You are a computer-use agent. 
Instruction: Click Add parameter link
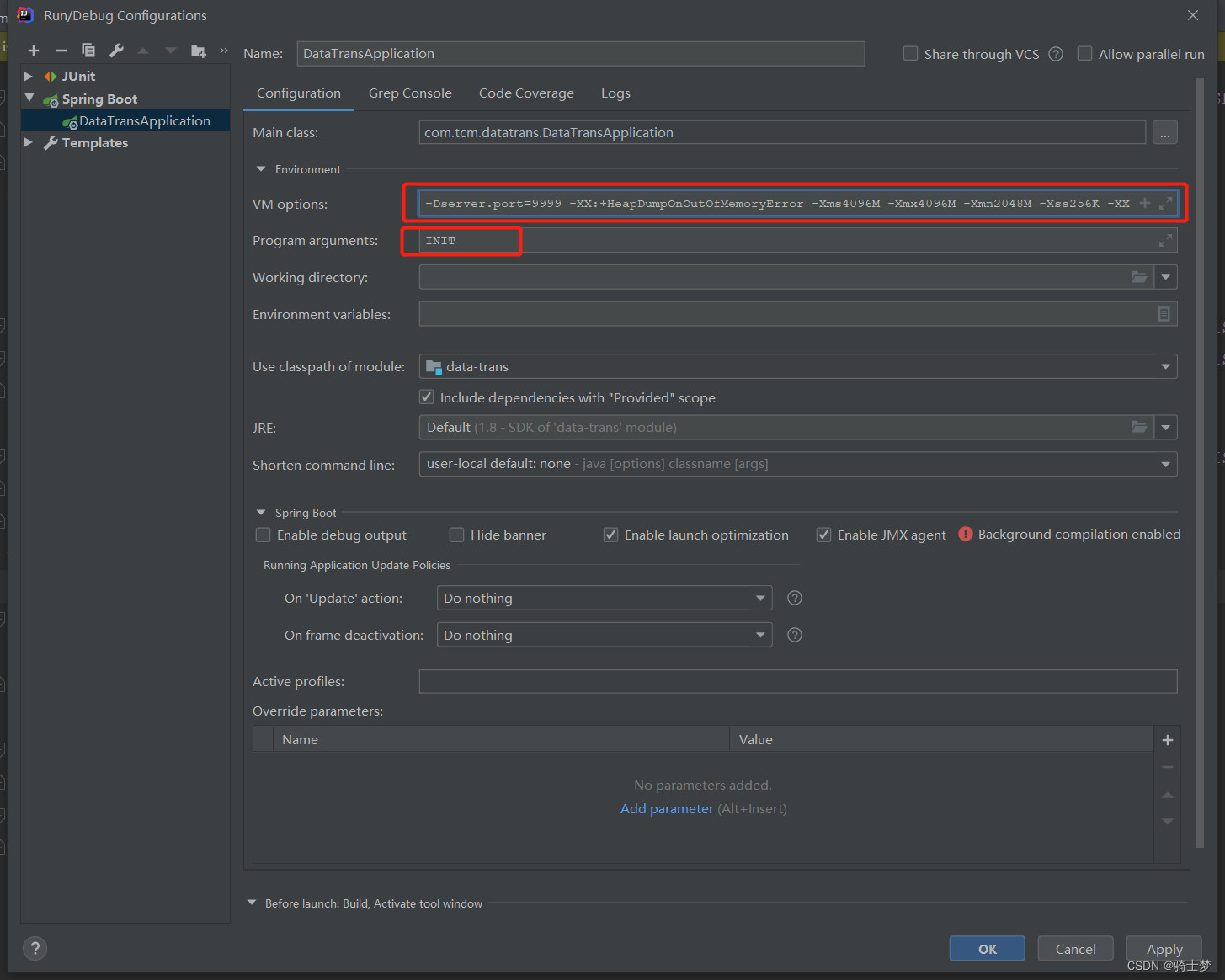(x=667, y=808)
